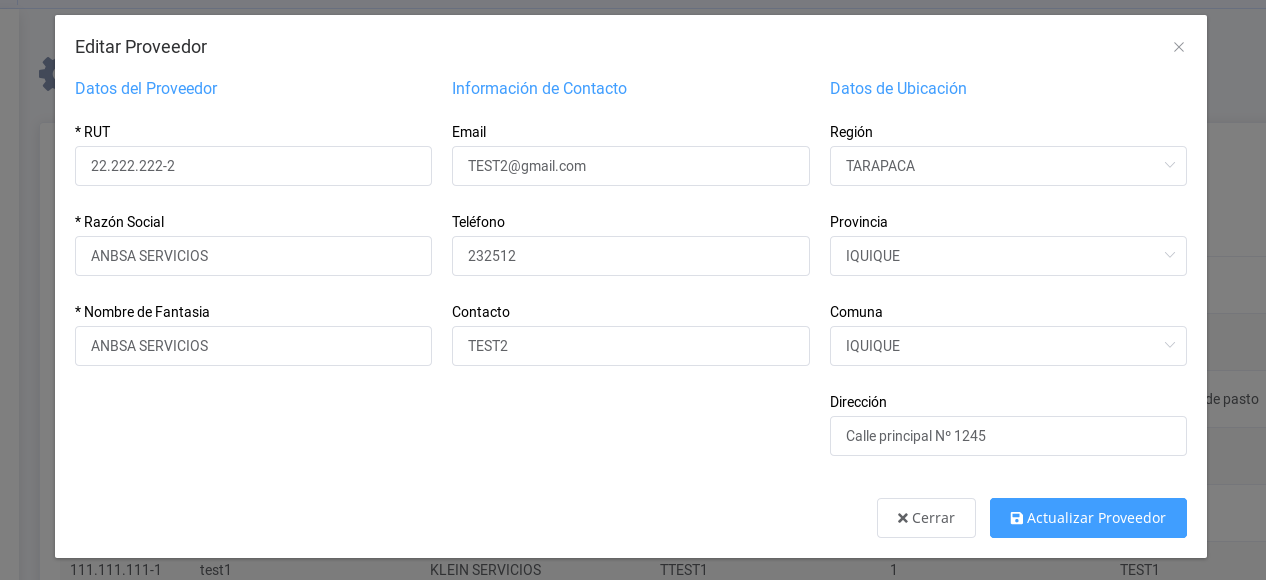Click the Datos del Proveedor heading

tap(146, 88)
